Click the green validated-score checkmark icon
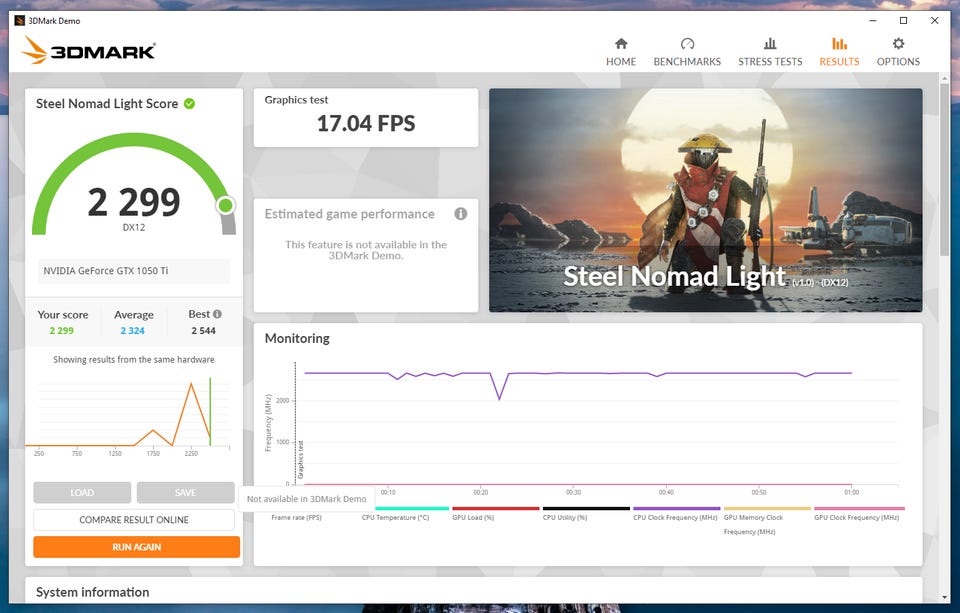This screenshot has height=613, width=960. click(x=190, y=103)
